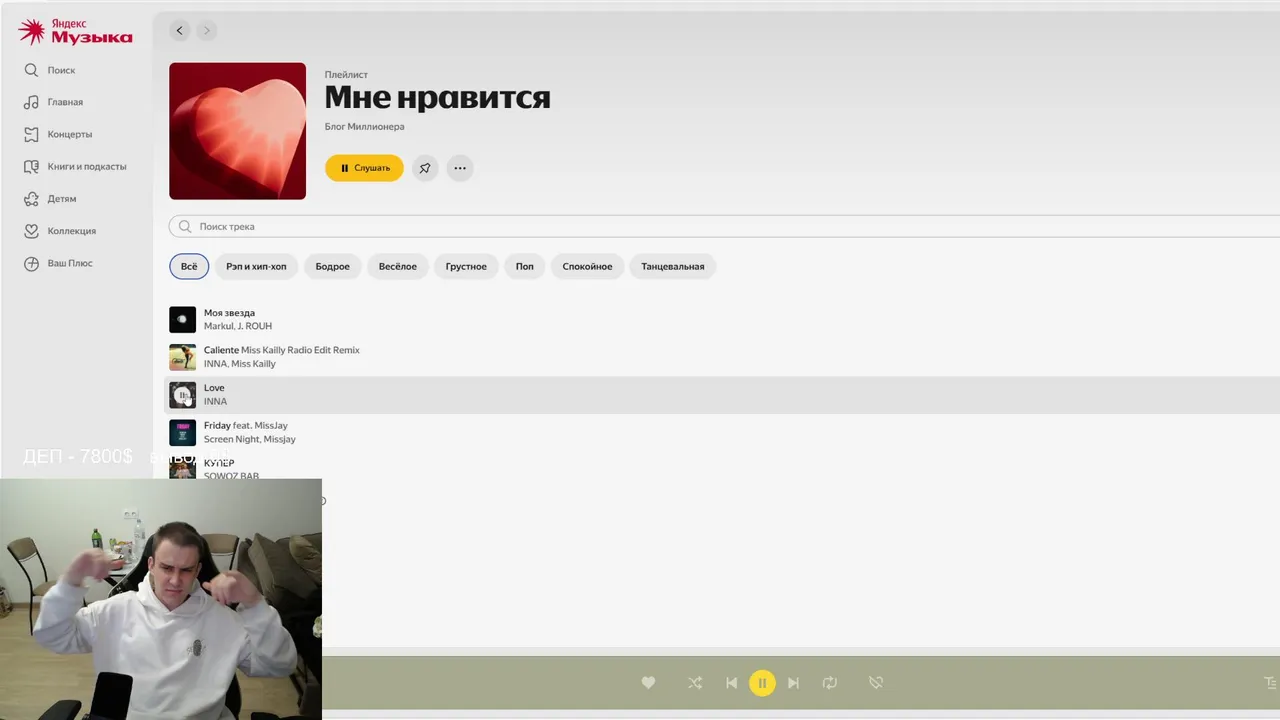Viewport: 1280px width, 720px height.
Task: Open Книги и подкасты section
Action: (87, 166)
